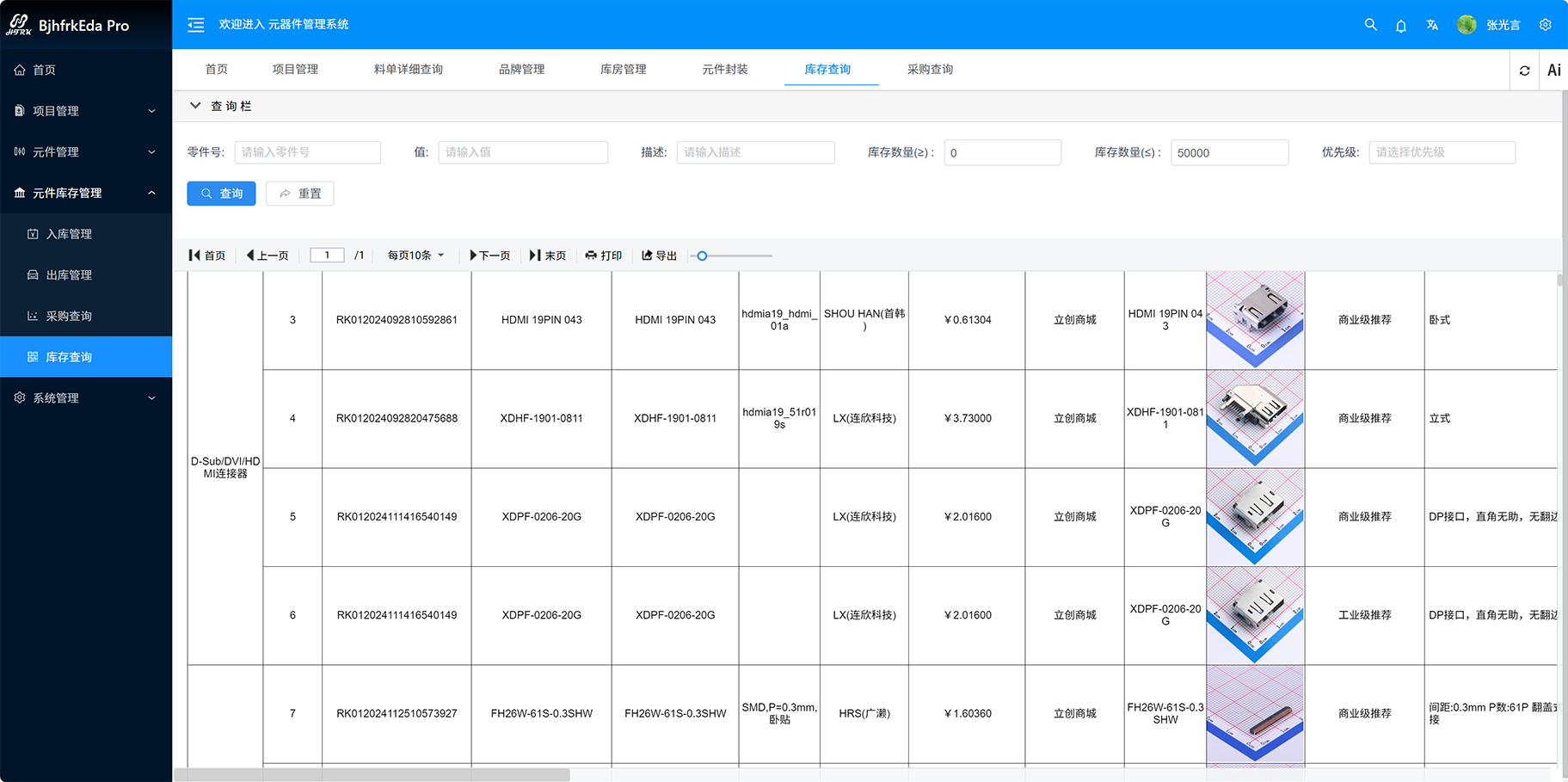Switch to the 品牌管理 tab
The width and height of the screenshot is (1568, 782).
(521, 70)
